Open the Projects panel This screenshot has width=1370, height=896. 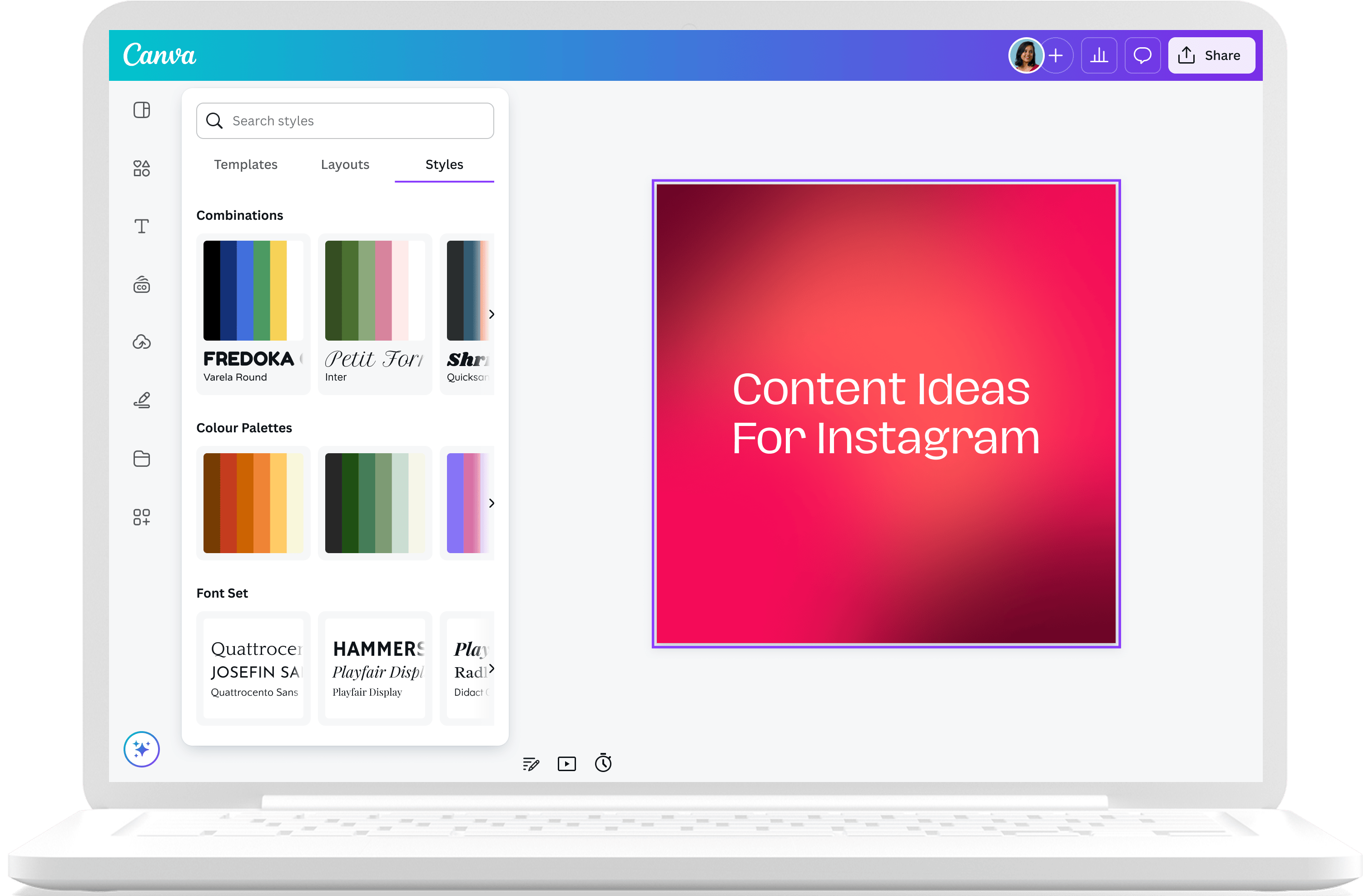tap(141, 459)
